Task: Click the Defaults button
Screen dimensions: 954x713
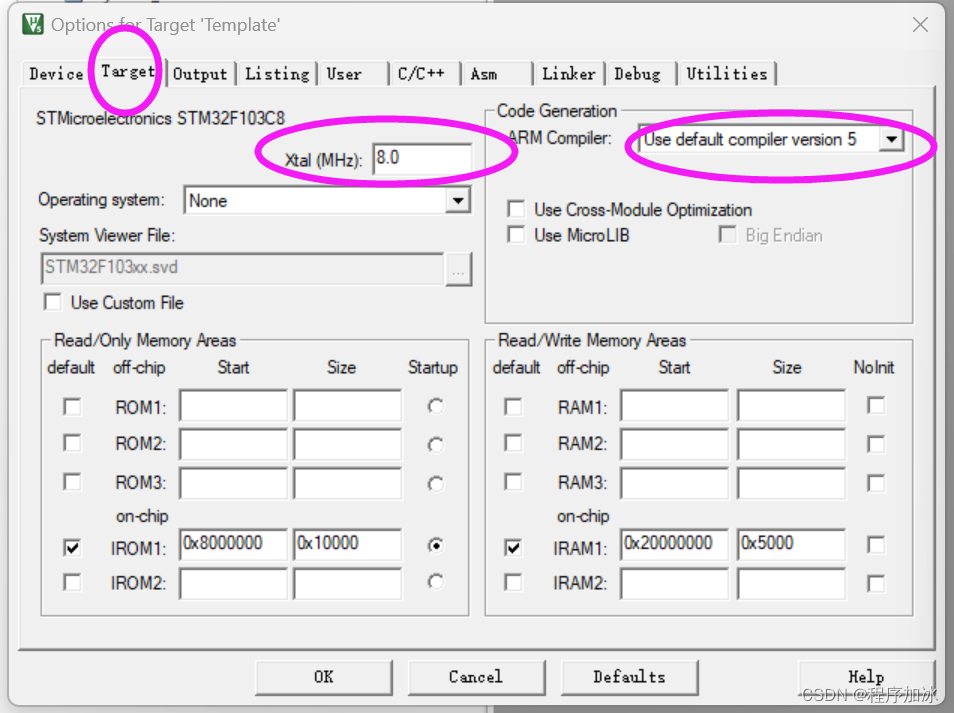Action: pos(629,677)
